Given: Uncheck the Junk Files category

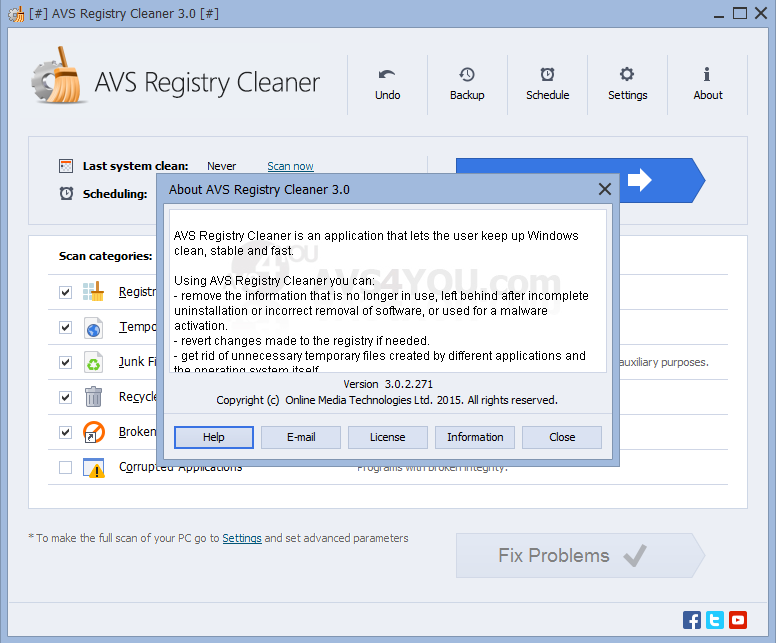Looking at the screenshot, I should pyautogui.click(x=65, y=362).
